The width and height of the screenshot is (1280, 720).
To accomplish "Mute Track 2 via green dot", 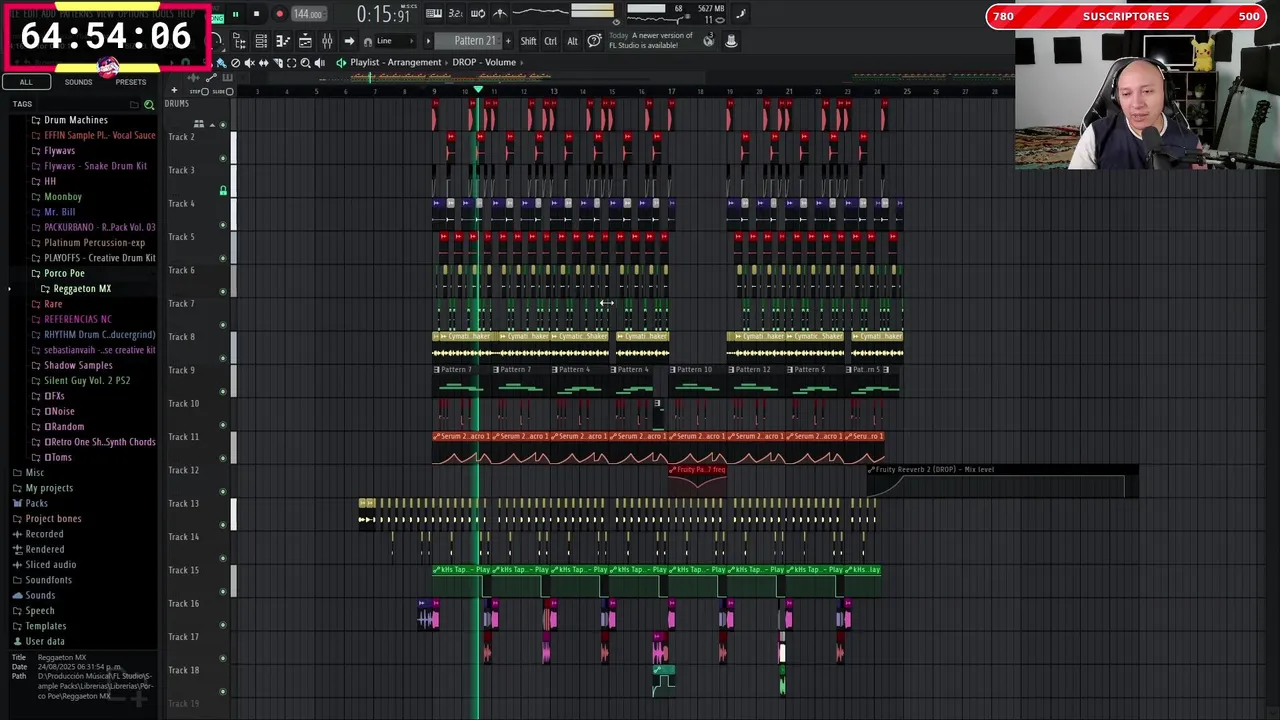I will point(223,157).
